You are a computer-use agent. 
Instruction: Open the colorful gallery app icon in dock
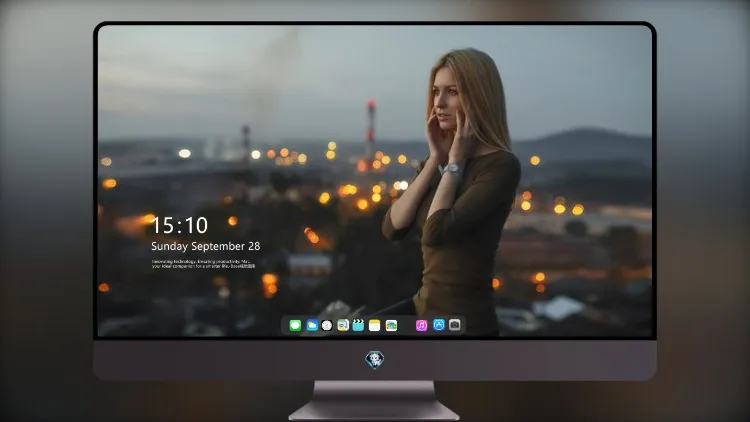(x=391, y=326)
